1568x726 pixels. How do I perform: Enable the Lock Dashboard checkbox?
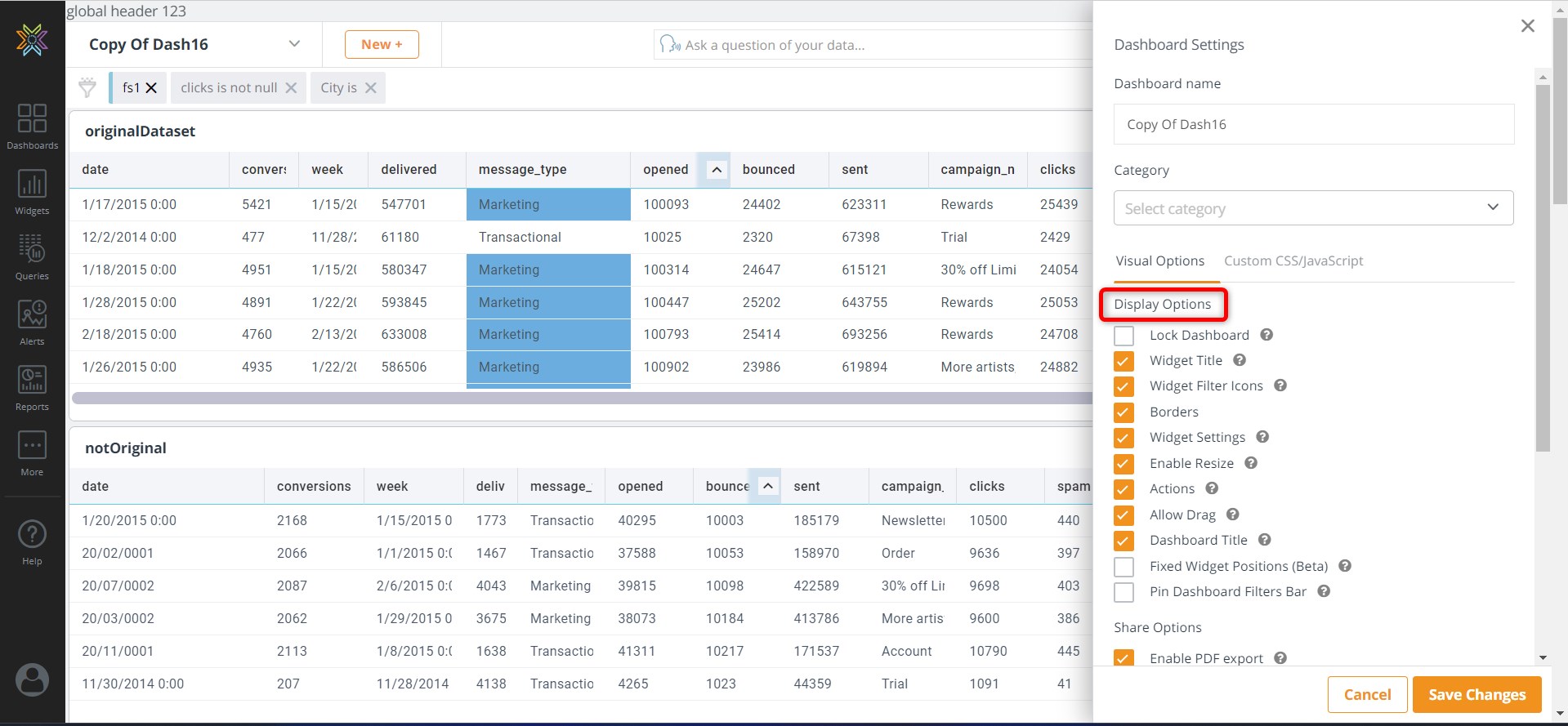click(1124, 336)
